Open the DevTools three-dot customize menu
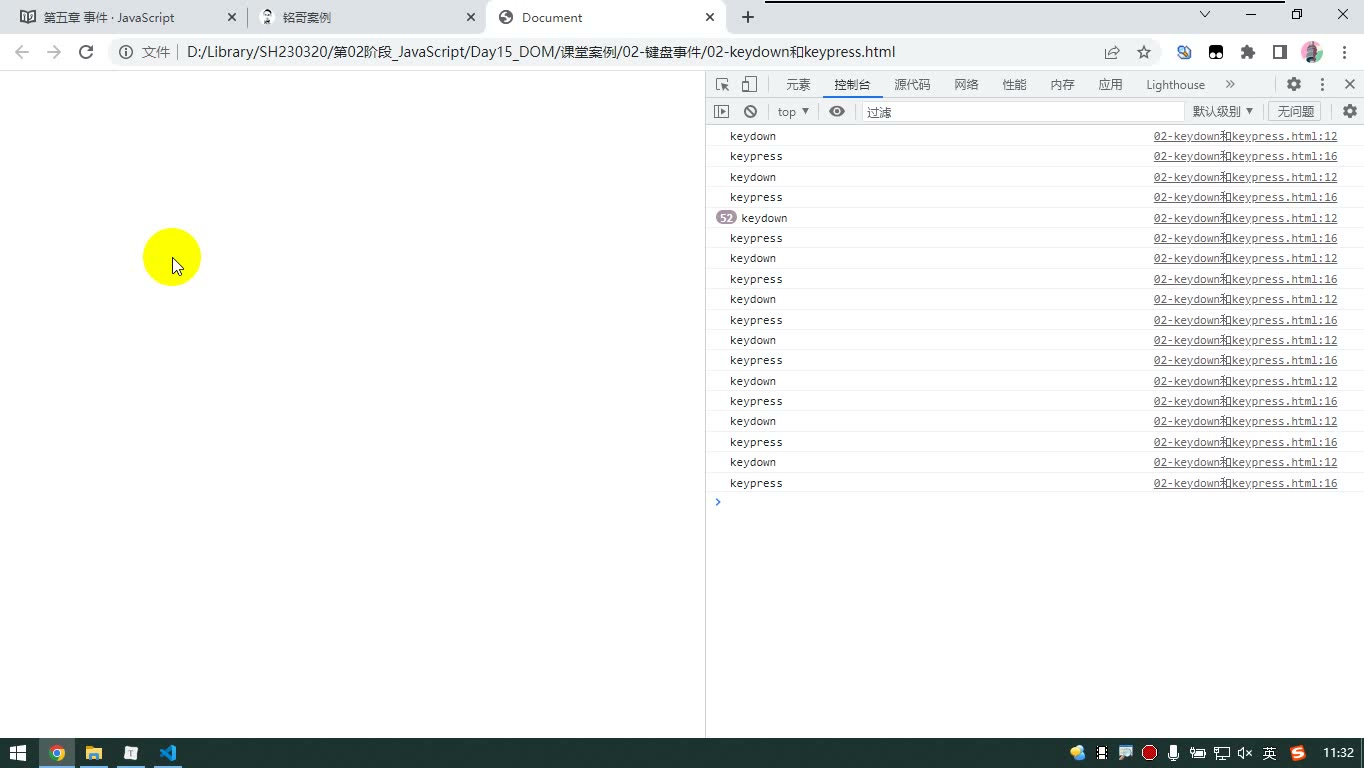Image resolution: width=1364 pixels, height=768 pixels. click(1322, 85)
